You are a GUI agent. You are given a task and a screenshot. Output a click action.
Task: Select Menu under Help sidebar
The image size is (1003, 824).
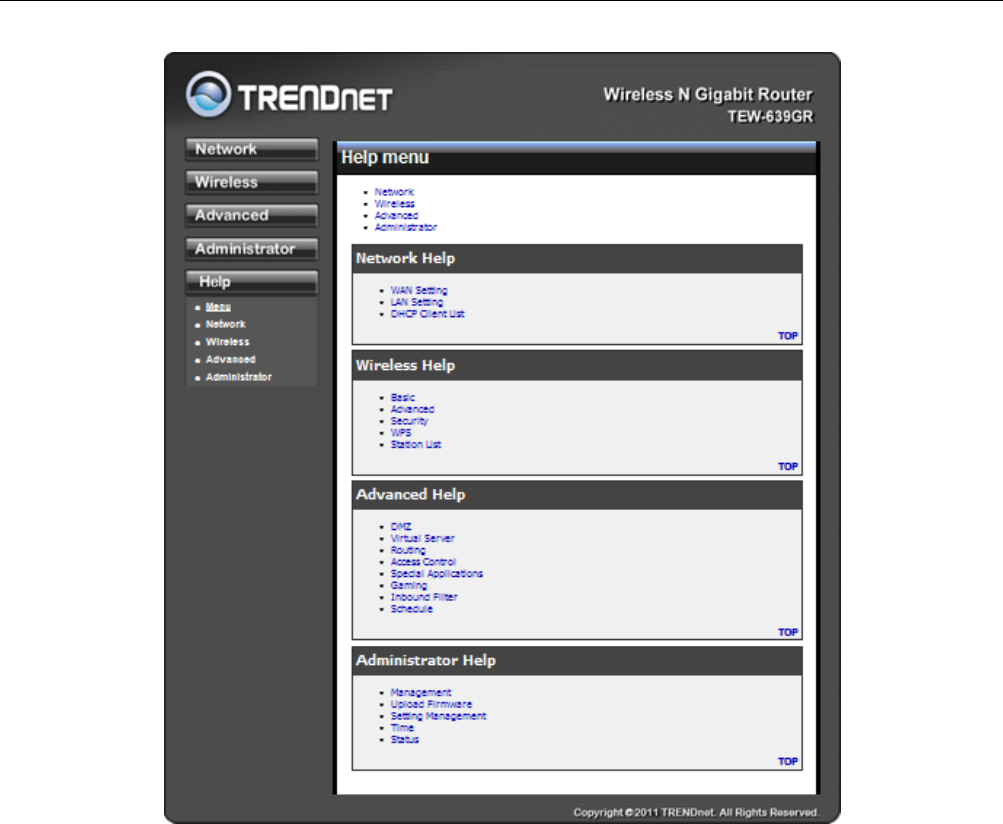(218, 307)
